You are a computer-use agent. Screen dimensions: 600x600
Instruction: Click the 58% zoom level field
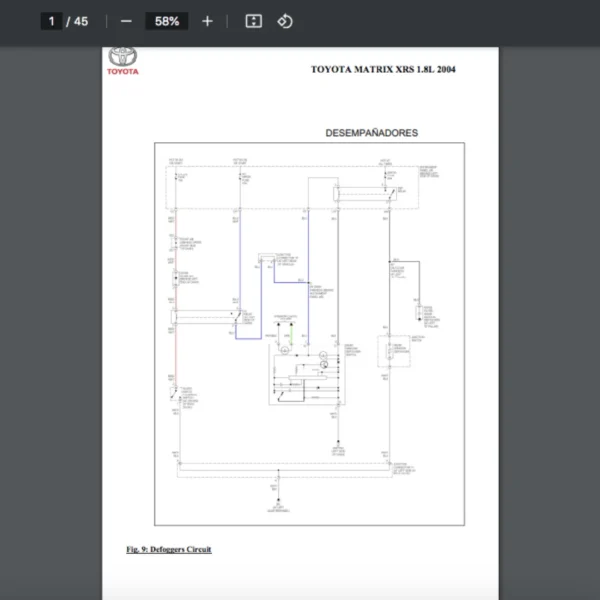click(x=167, y=21)
